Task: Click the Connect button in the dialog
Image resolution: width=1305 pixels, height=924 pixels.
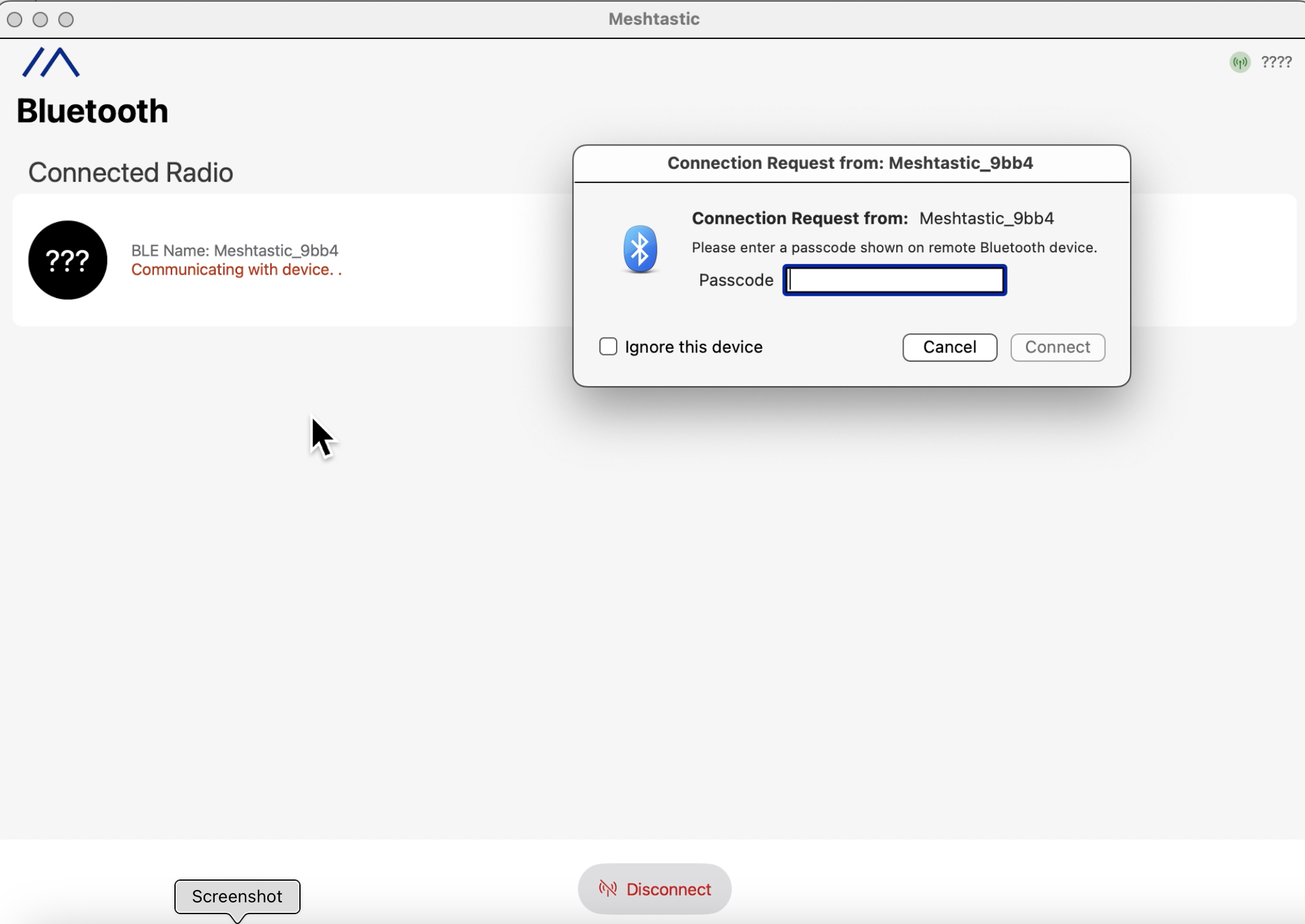Action: coord(1058,347)
